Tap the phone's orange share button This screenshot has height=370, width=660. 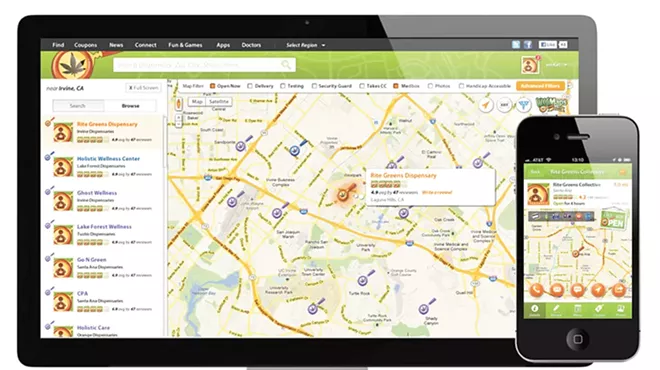coord(619,290)
